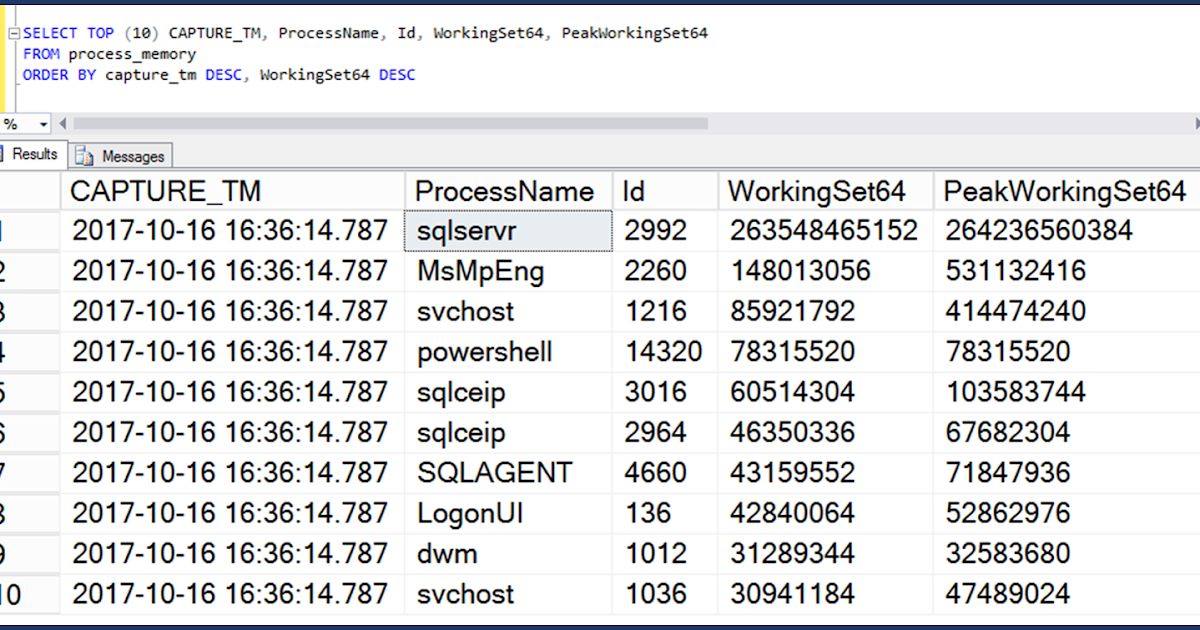Click the Messages tab icon

[x=87, y=156]
